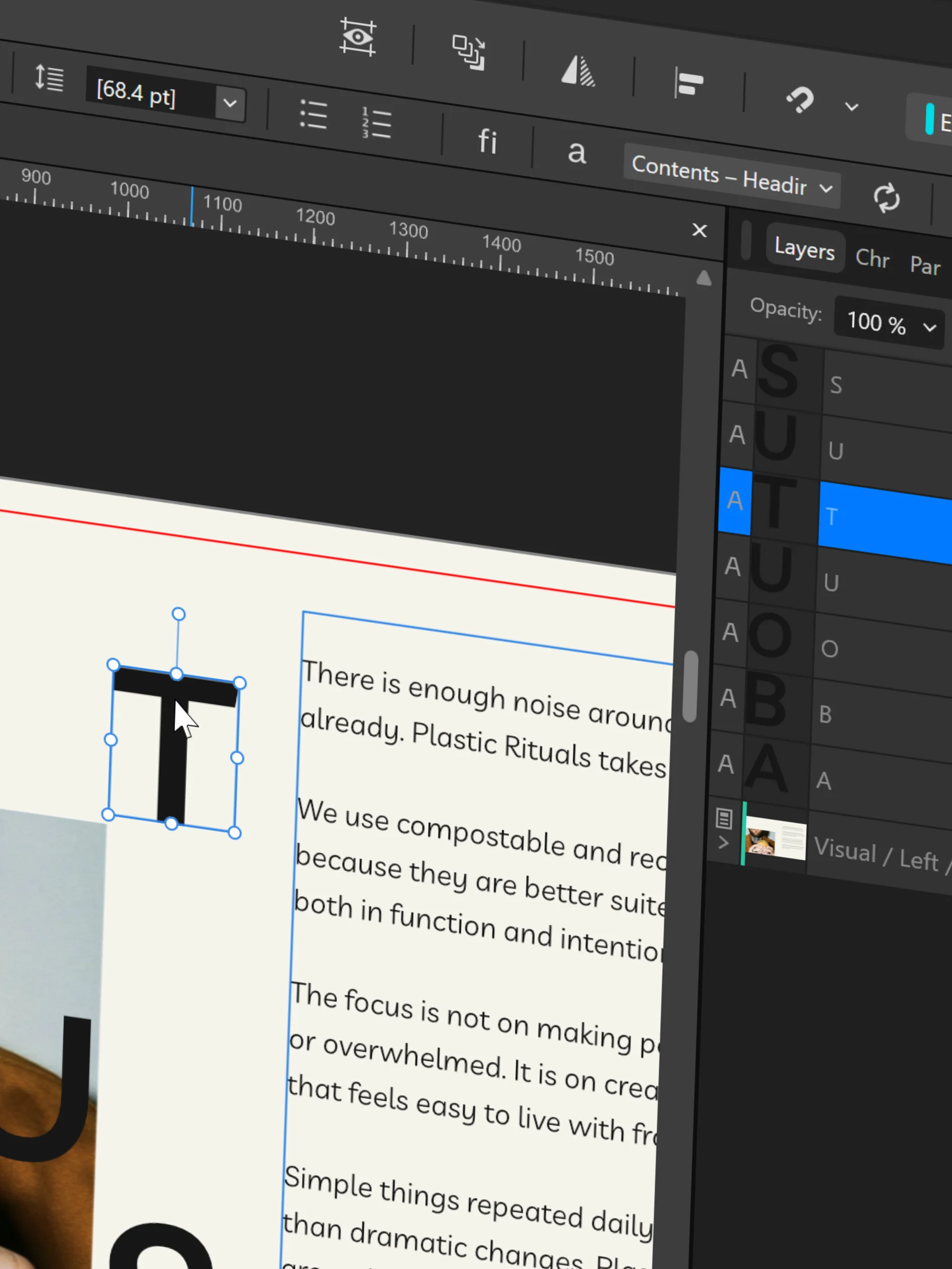Switch to the Chr tab

pos(872,259)
